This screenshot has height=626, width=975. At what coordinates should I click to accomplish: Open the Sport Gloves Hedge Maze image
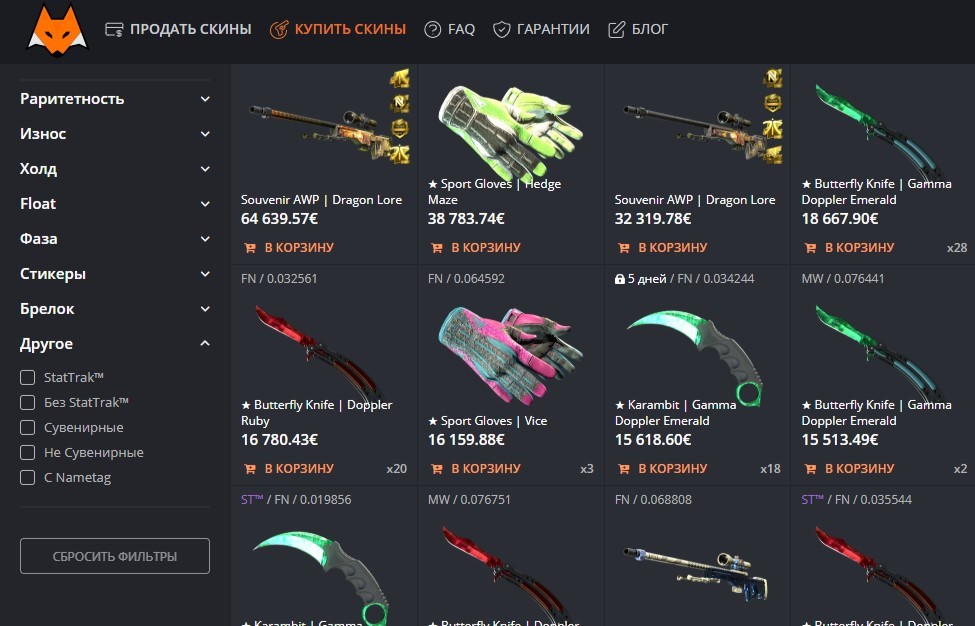pos(510,132)
